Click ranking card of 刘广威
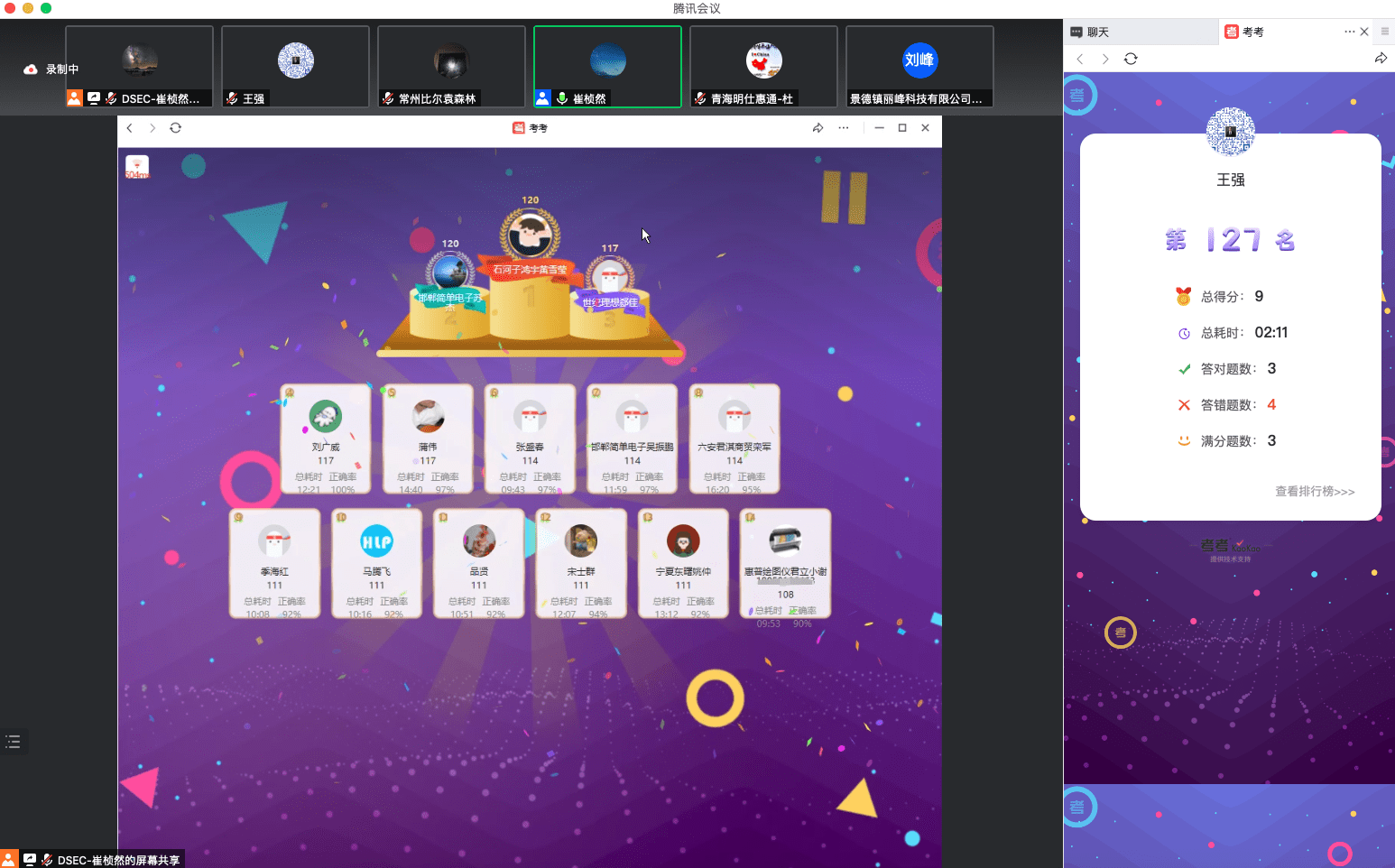Screen dimensions: 1395x868 326,439
